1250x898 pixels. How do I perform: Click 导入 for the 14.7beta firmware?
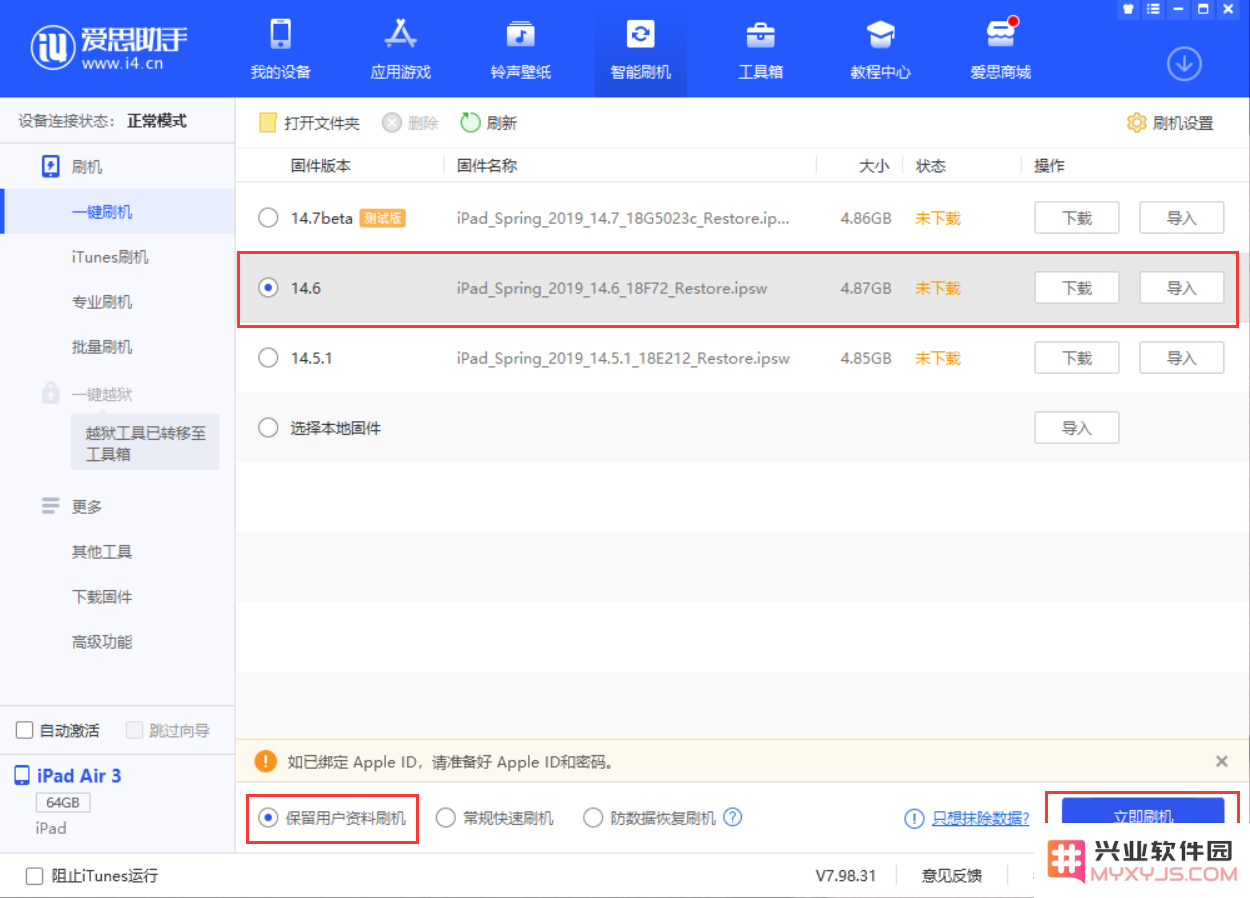coord(1182,218)
